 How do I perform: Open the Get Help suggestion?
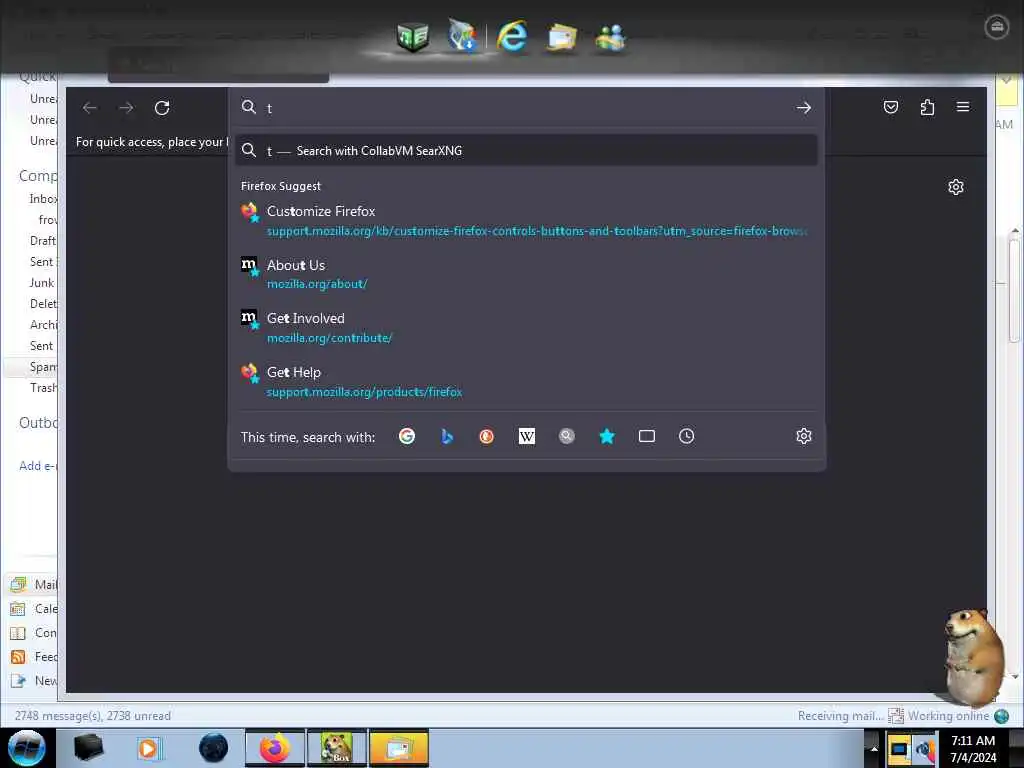526,382
